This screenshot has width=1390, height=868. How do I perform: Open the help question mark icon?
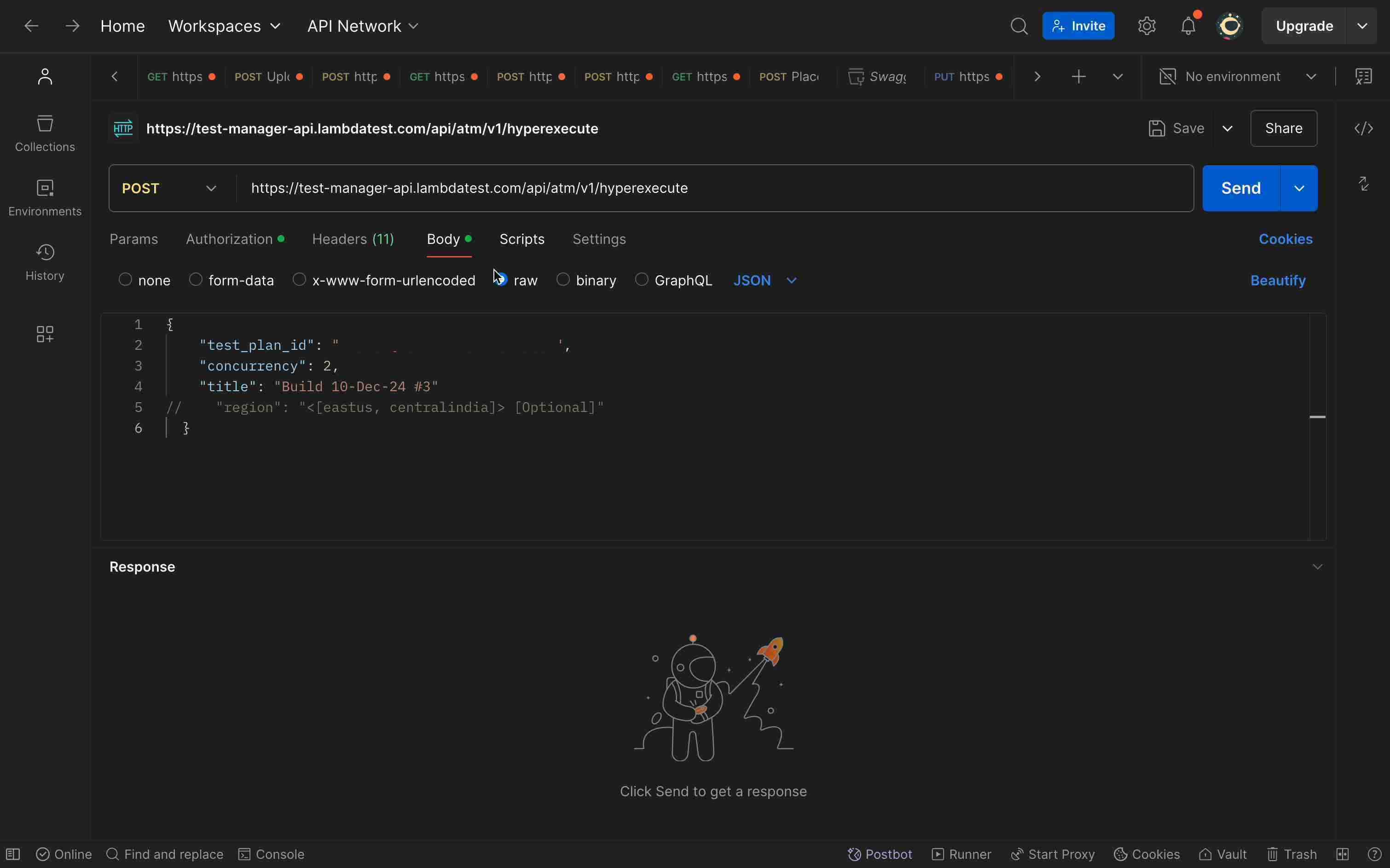click(x=1374, y=854)
